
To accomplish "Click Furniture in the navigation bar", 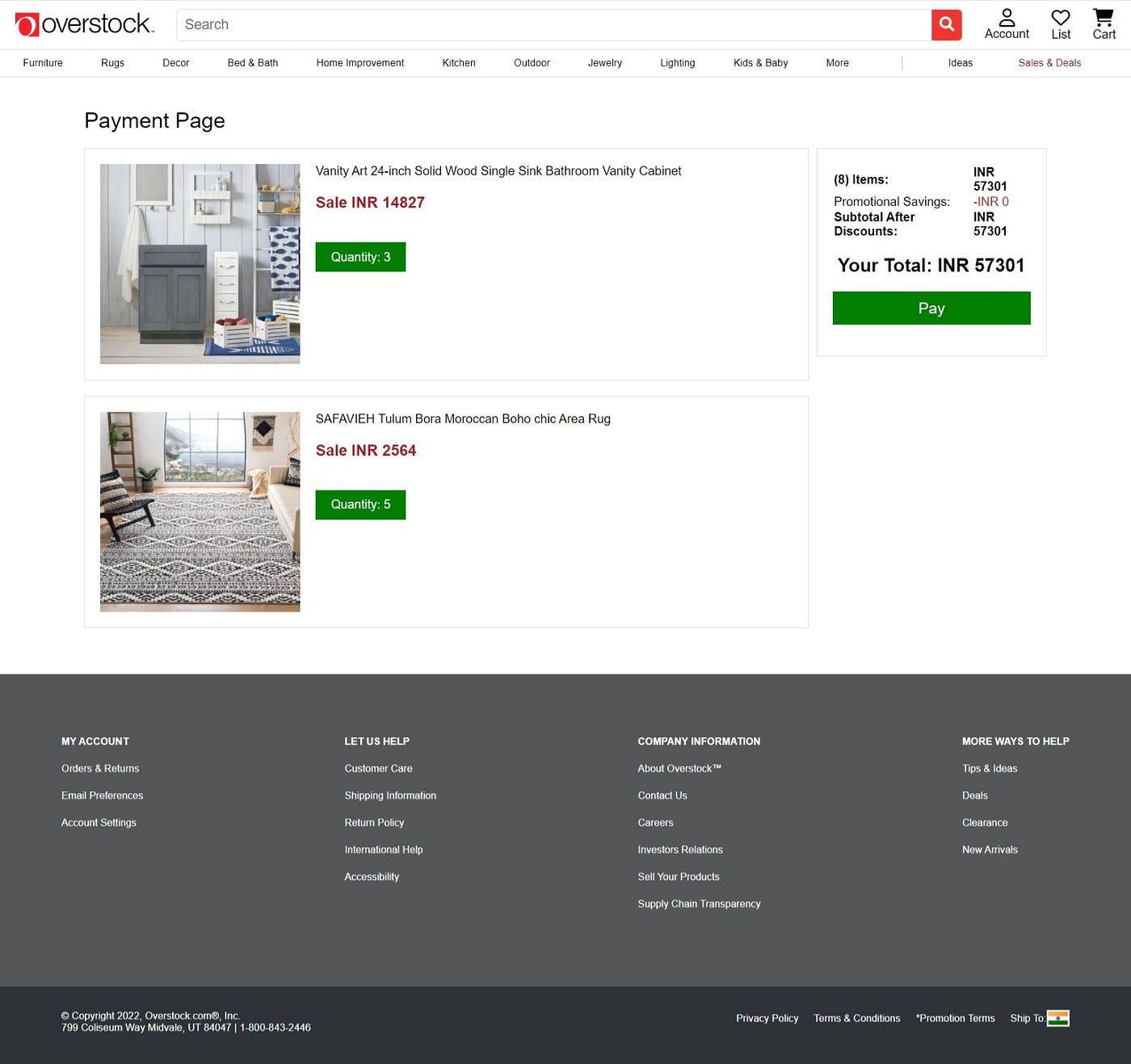I will 43,63.
